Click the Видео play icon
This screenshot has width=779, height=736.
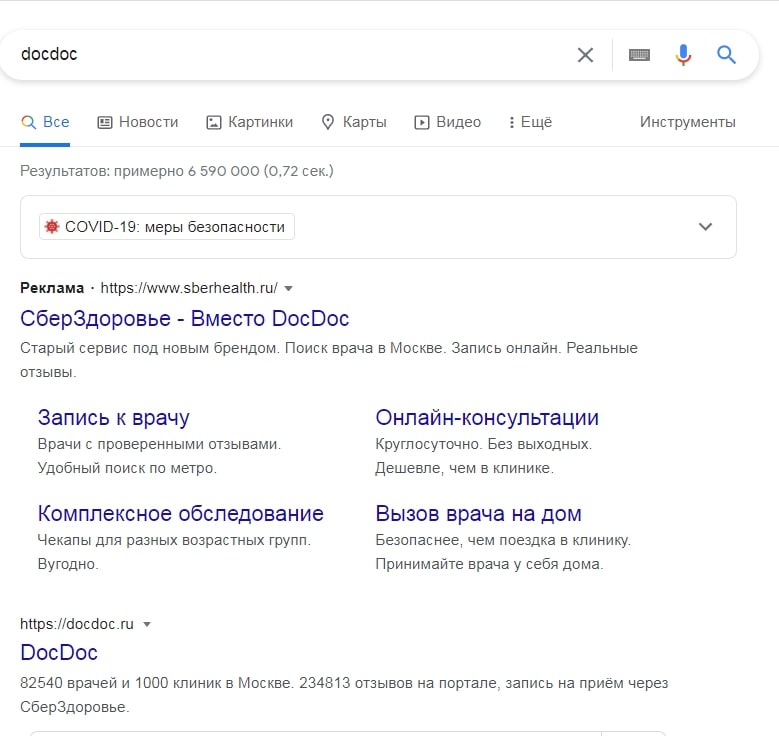422,122
